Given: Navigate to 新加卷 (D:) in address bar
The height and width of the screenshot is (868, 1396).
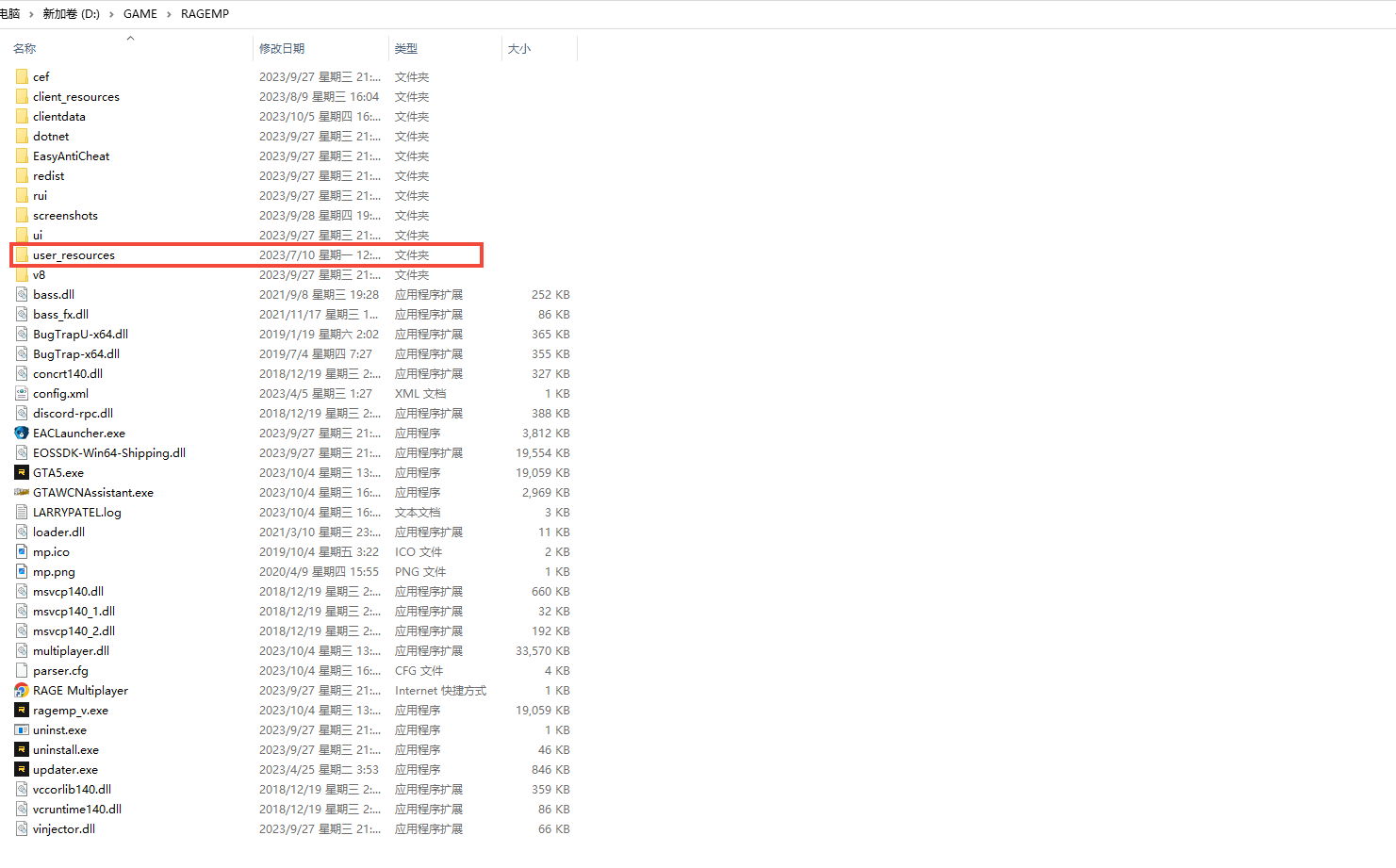Looking at the screenshot, I should tap(72, 14).
